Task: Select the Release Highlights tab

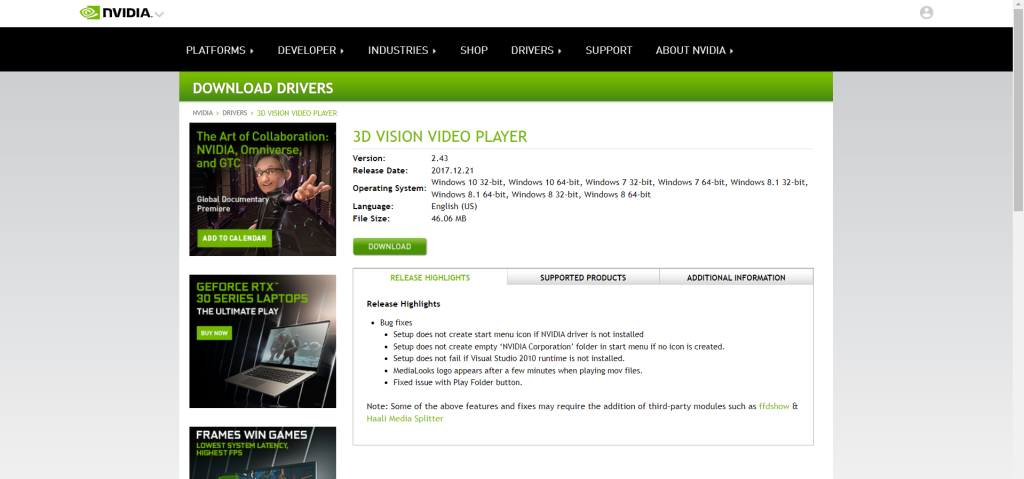Action: point(430,277)
